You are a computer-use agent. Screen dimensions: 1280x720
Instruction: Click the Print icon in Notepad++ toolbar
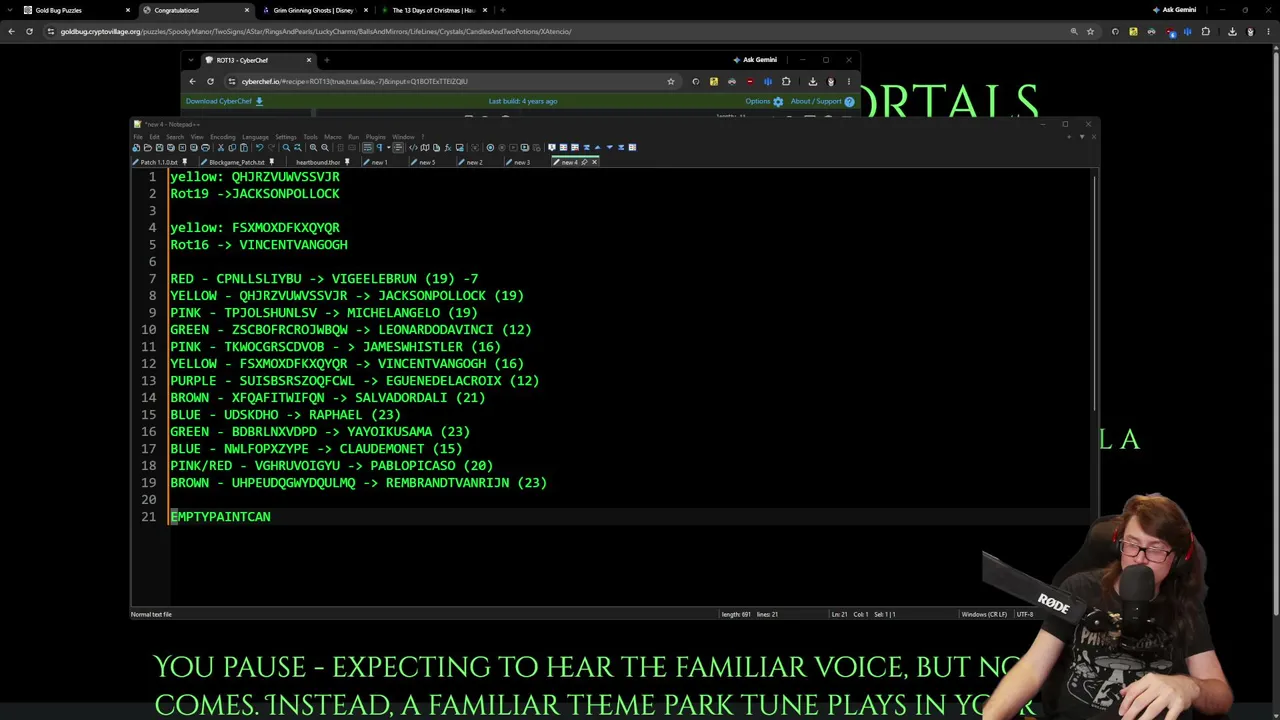pos(205,147)
